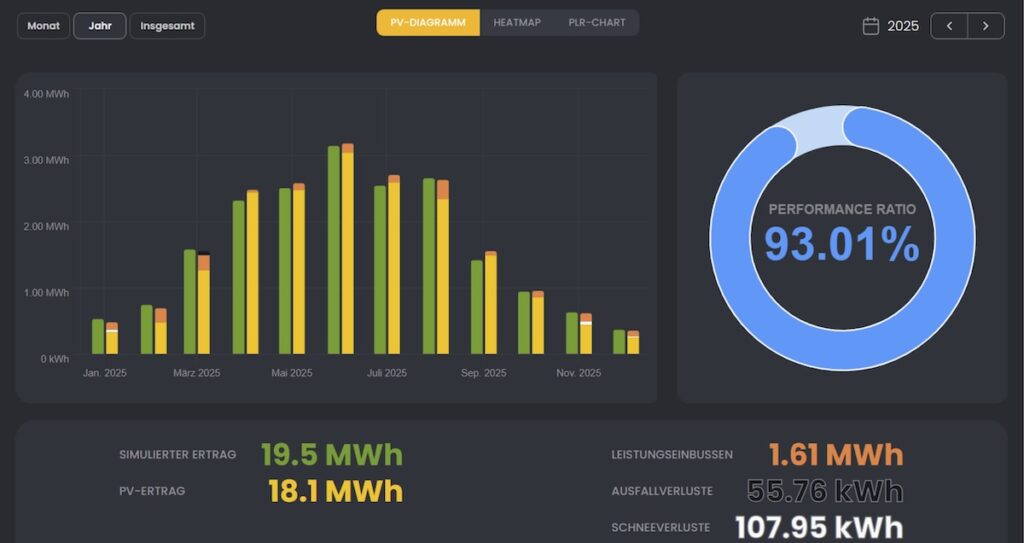Click the Leistungseinbussen 1.61 MWh value
Viewport: 1024px width, 543px height.
click(x=835, y=455)
